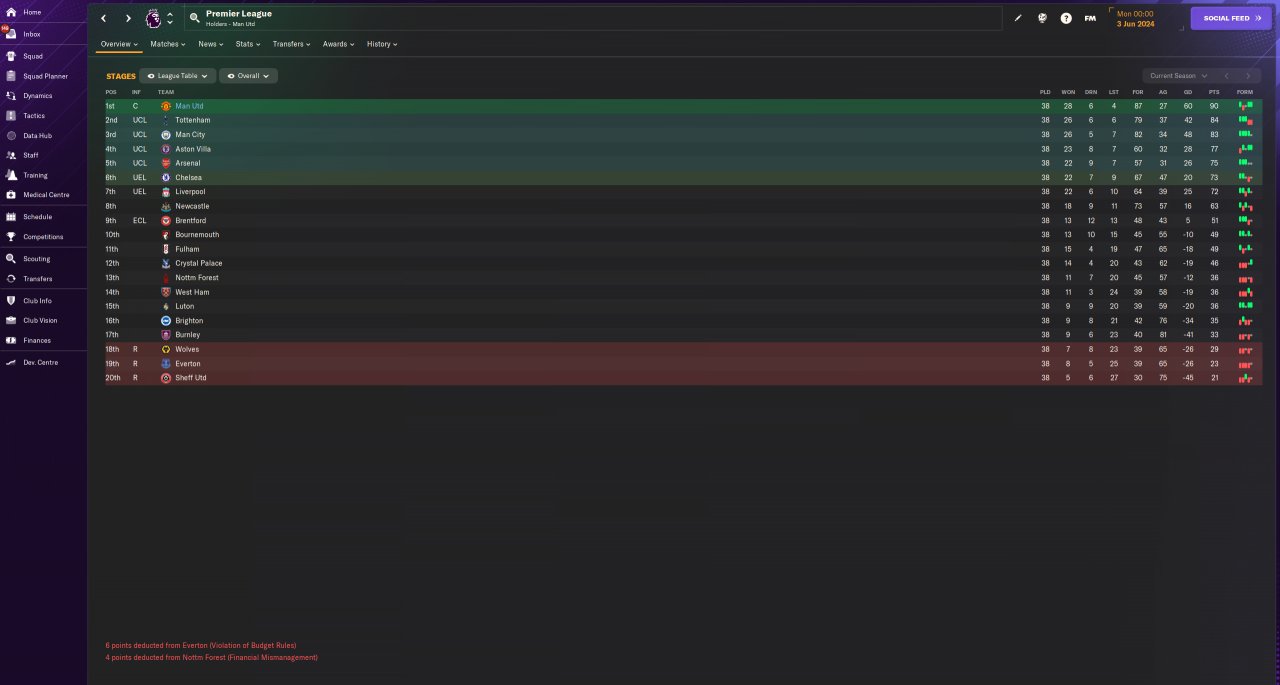Image resolution: width=1280 pixels, height=685 pixels.
Task: Click the pencil edit icon
Action: coord(1018,18)
